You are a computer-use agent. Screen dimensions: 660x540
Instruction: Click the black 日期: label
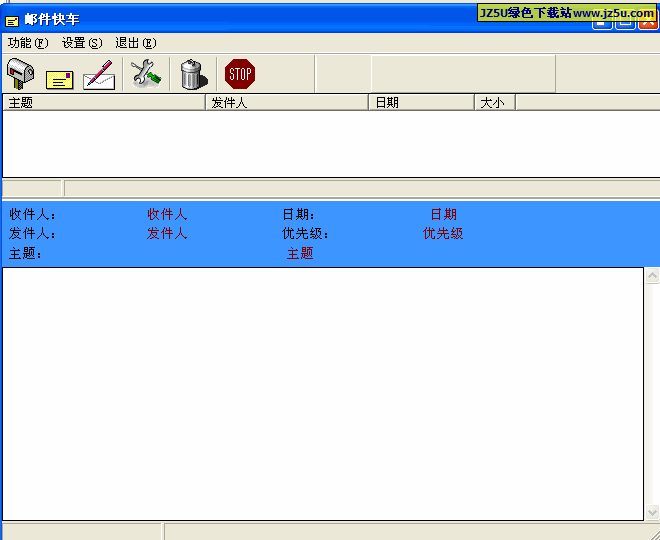(x=298, y=214)
